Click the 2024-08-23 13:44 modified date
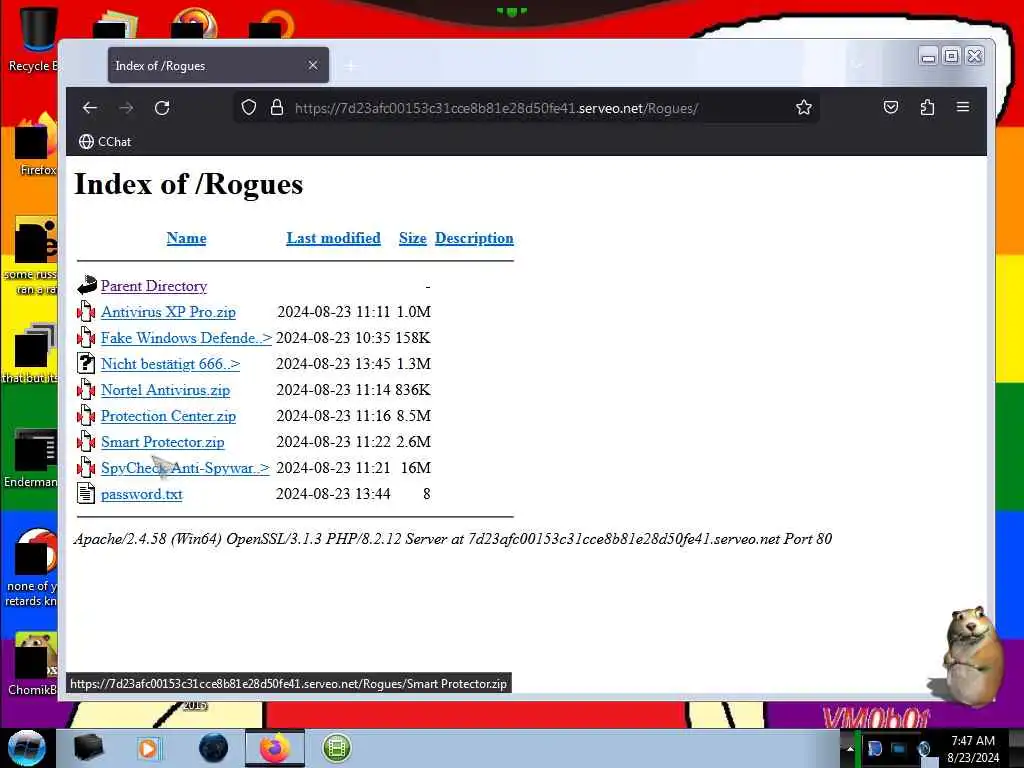 coord(333,494)
